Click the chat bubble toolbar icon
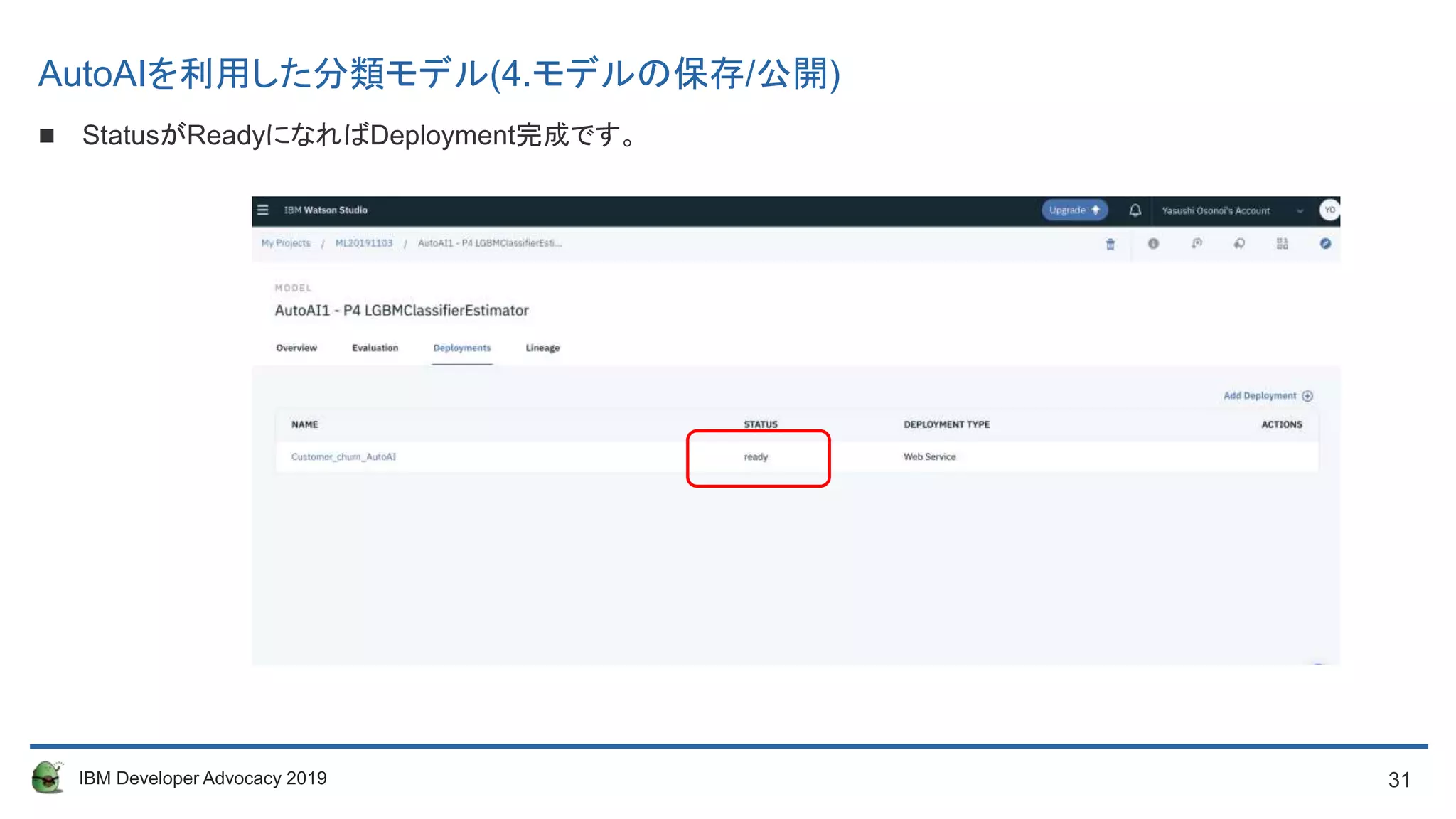This screenshot has height=819, width=1456. tap(1239, 244)
